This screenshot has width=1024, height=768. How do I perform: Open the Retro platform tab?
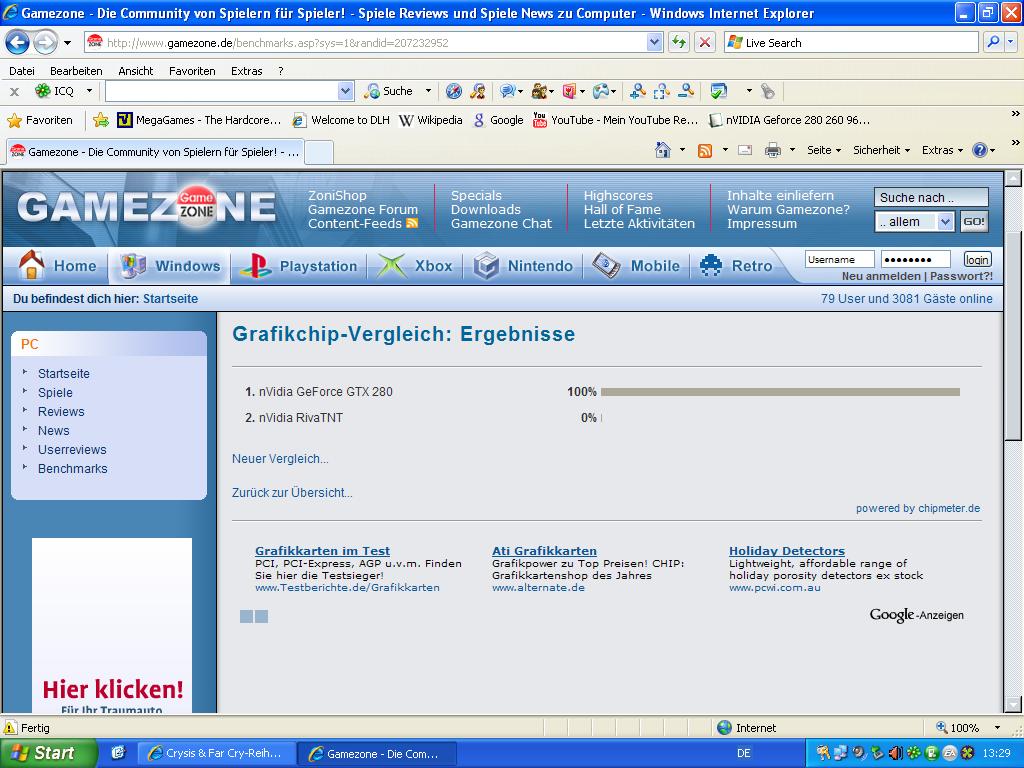[x=737, y=266]
